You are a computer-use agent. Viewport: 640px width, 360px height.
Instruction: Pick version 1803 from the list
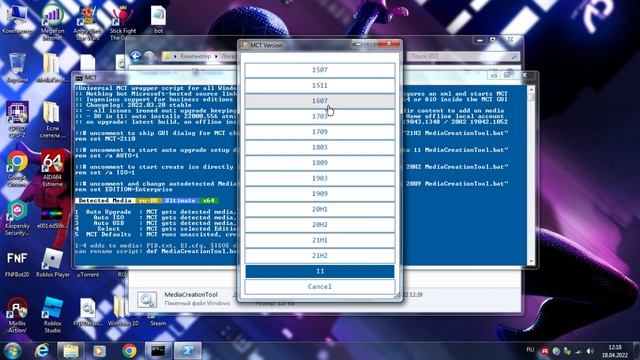point(320,147)
